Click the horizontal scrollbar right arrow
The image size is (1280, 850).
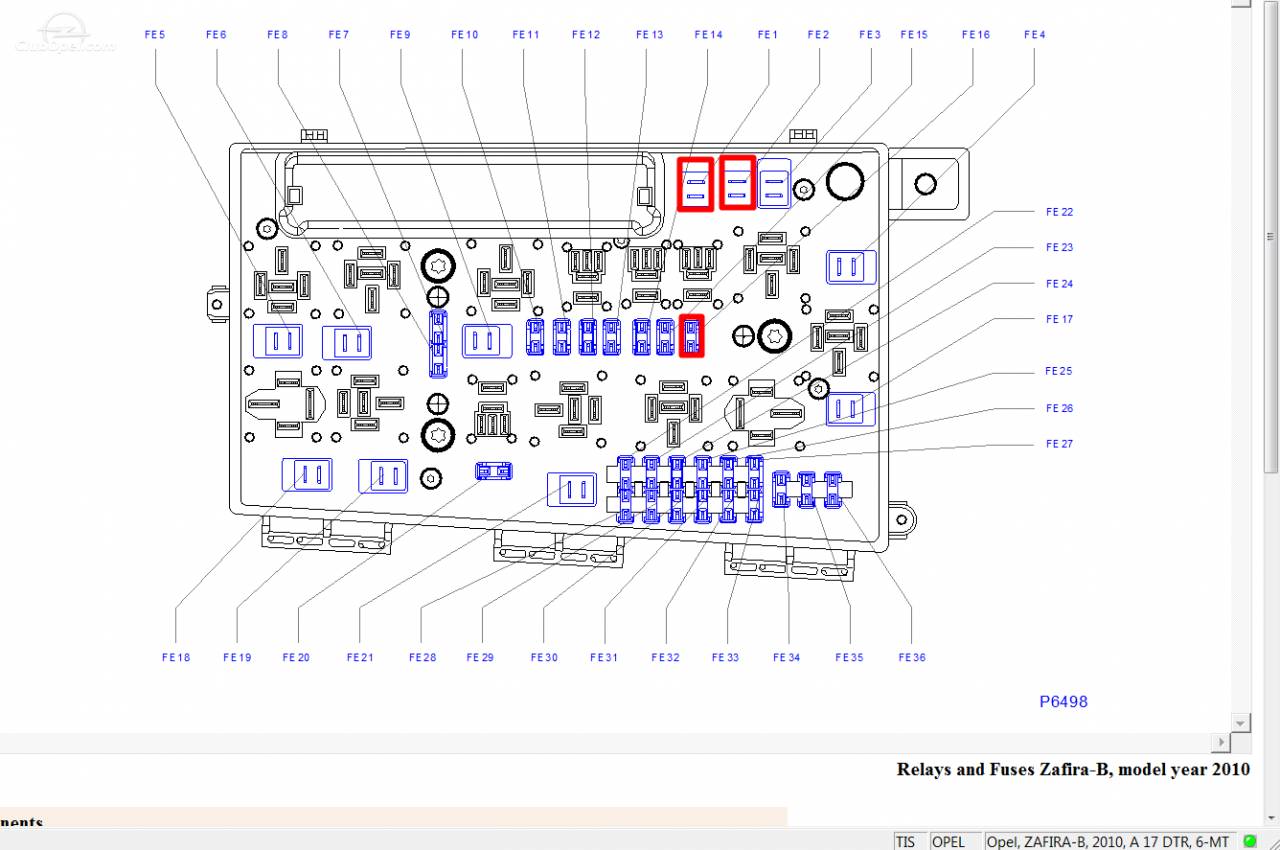point(1220,741)
